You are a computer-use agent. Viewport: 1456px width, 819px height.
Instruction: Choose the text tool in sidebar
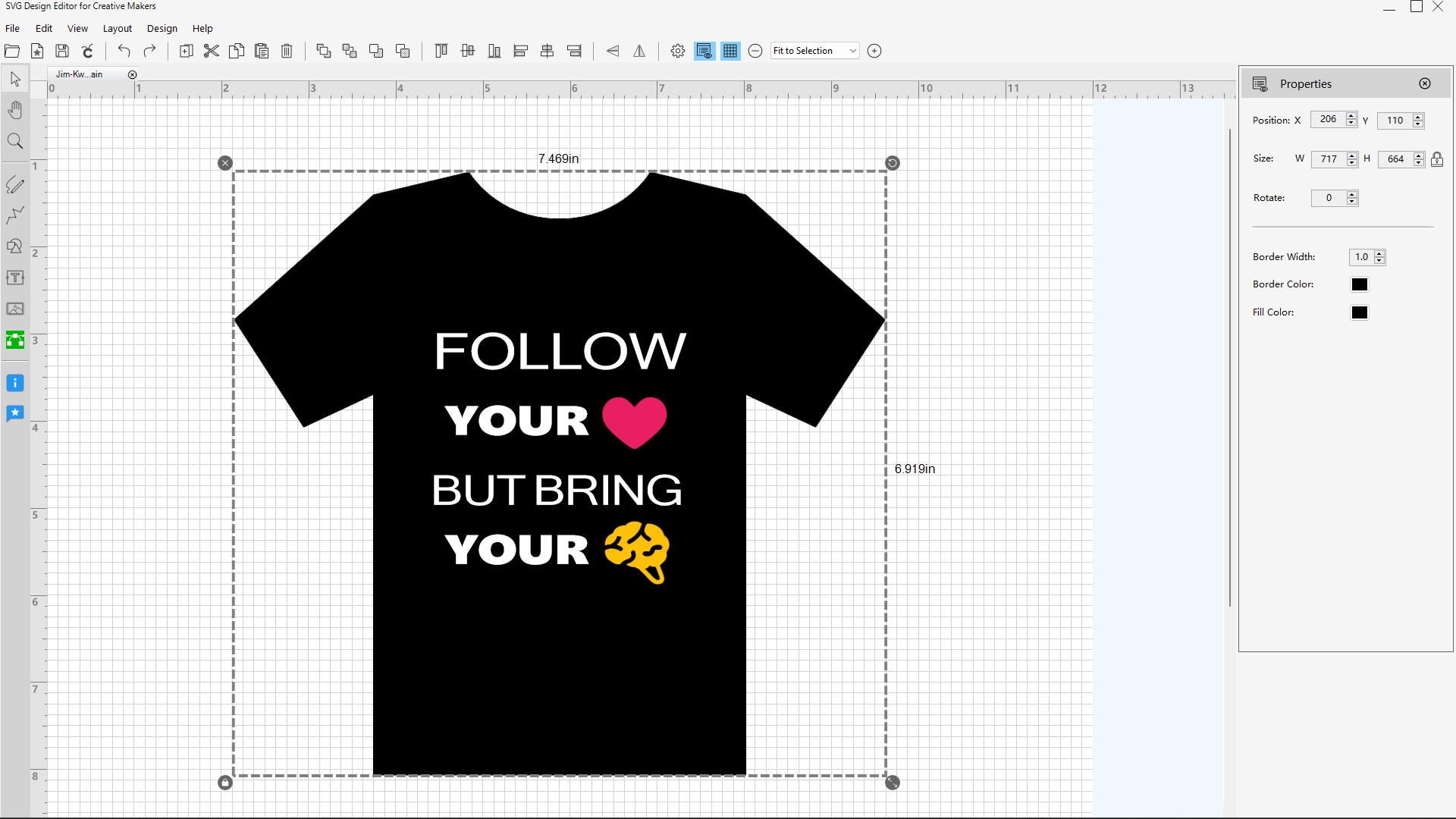[15, 278]
